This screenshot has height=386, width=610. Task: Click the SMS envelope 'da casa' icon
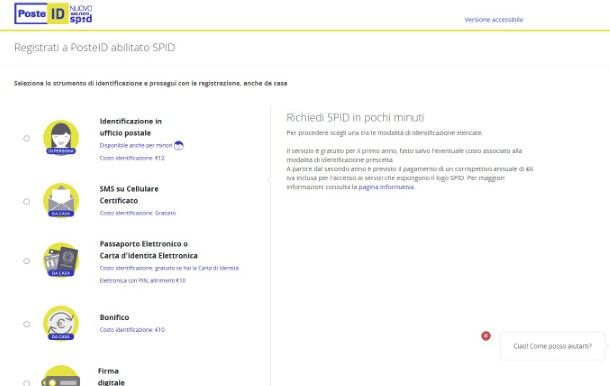61,200
